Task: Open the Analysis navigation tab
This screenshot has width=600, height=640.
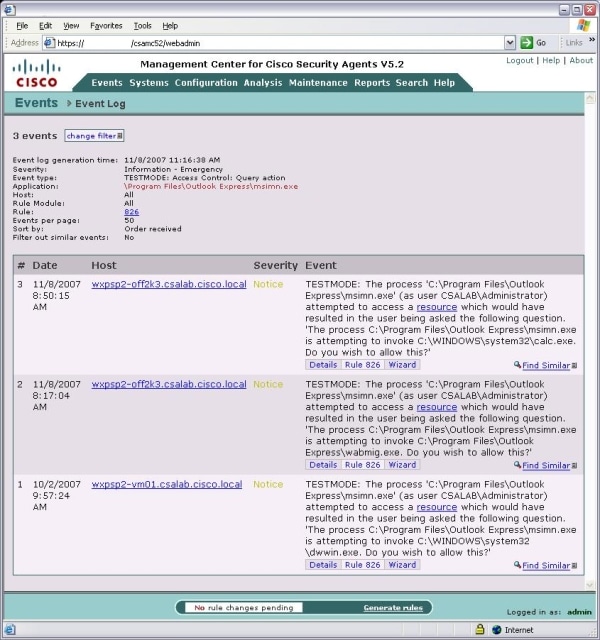Action: (x=263, y=82)
